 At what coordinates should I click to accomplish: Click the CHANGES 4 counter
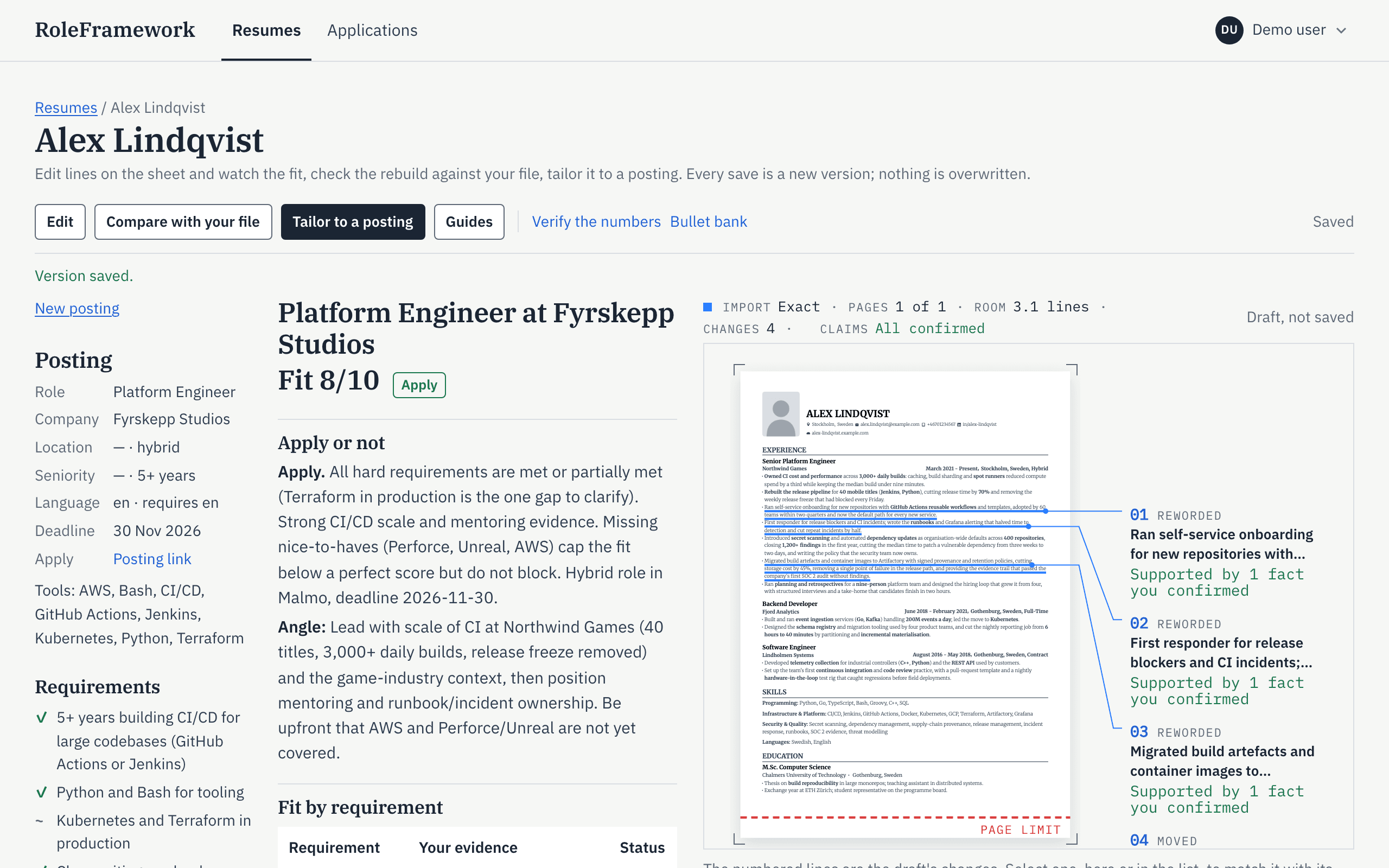tap(740, 328)
